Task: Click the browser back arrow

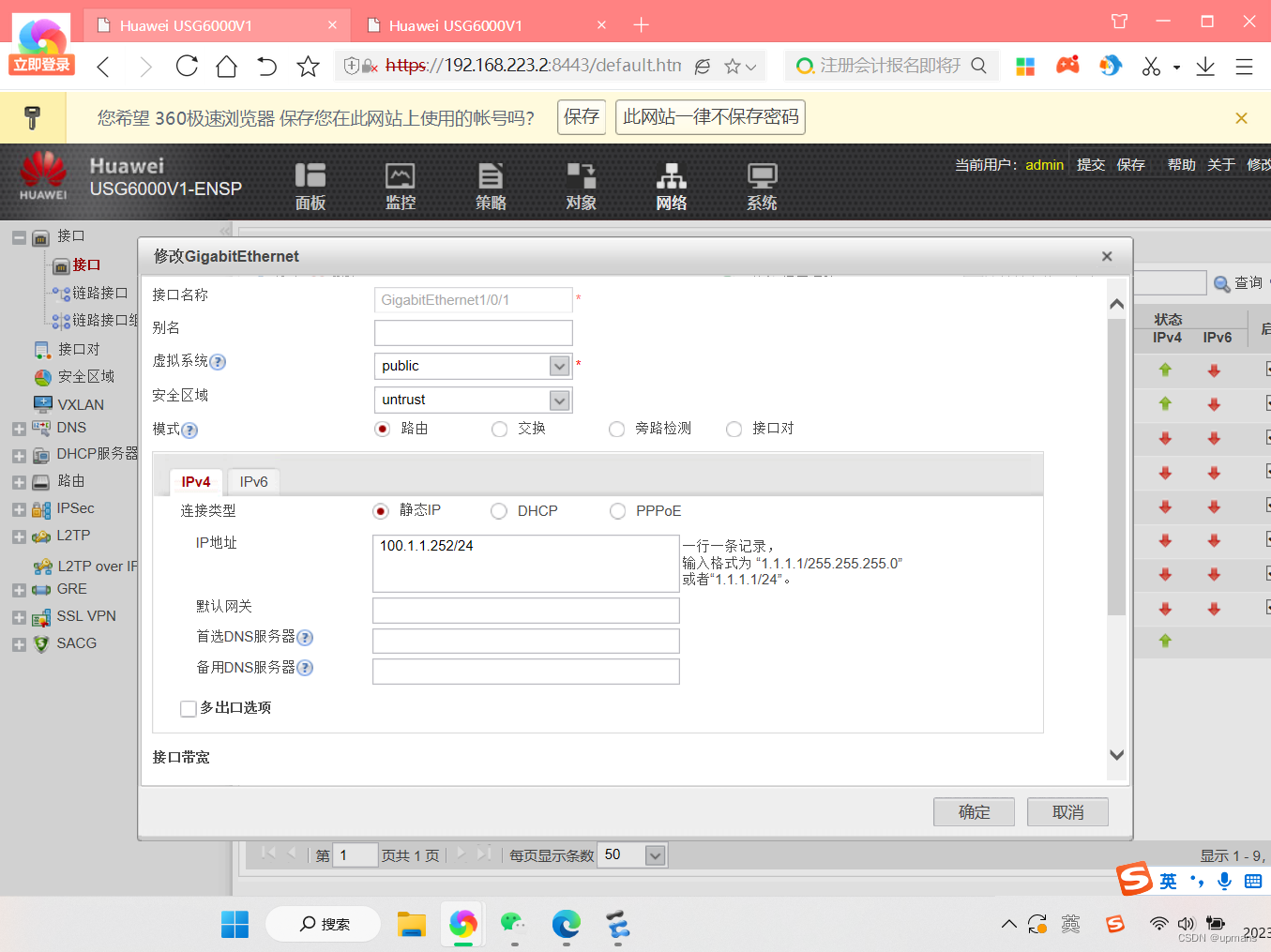Action: (x=103, y=66)
